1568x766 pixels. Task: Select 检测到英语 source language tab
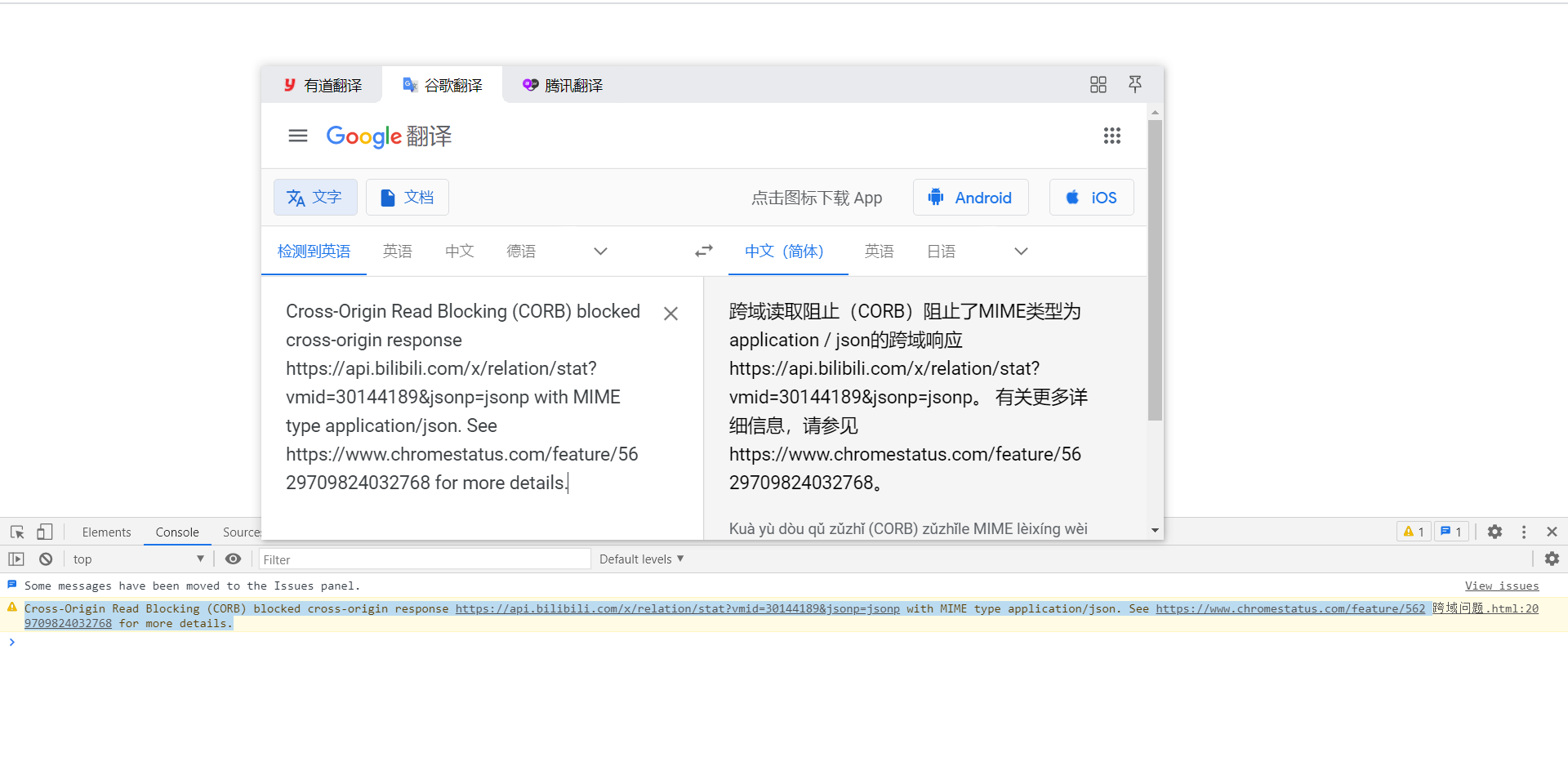[314, 252]
